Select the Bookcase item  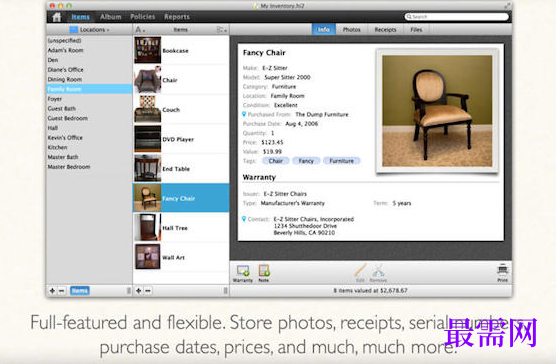[181, 50]
